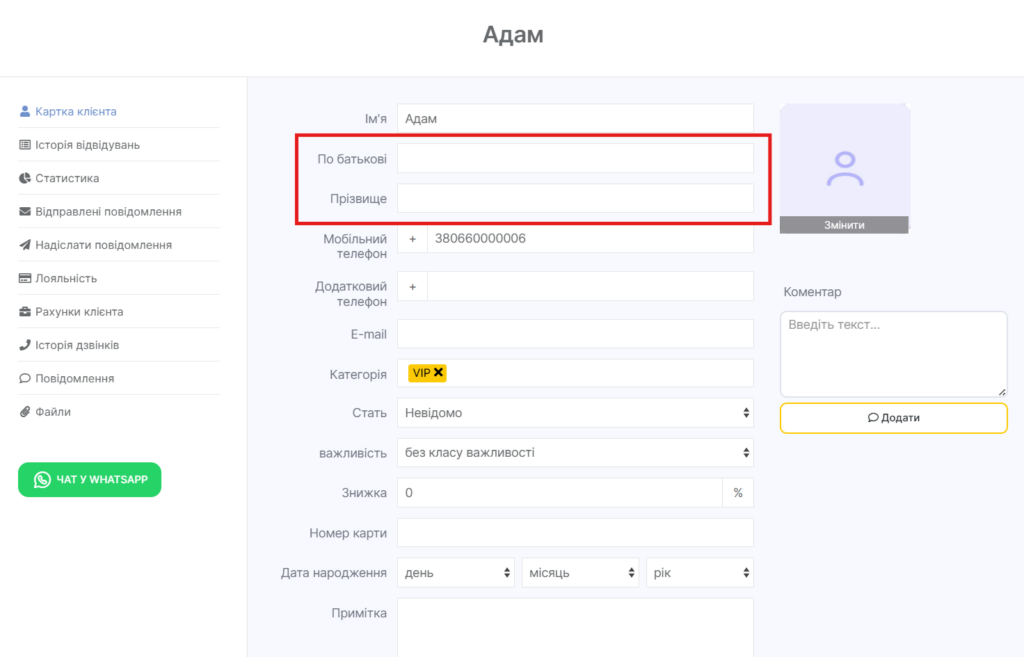The image size is (1024, 657).
Task: Open the день birthday dropdown
Action: (456, 573)
